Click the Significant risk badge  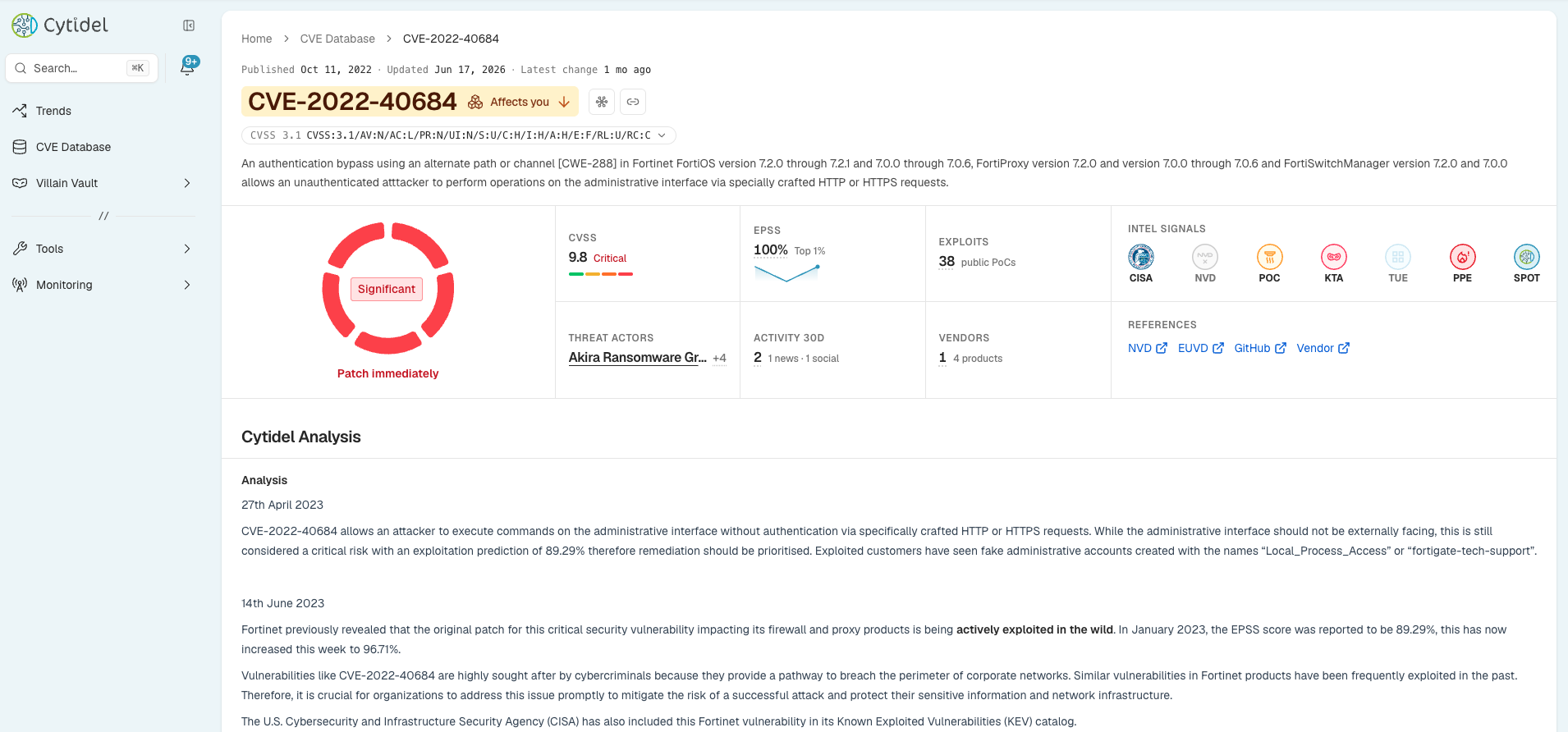tap(387, 289)
